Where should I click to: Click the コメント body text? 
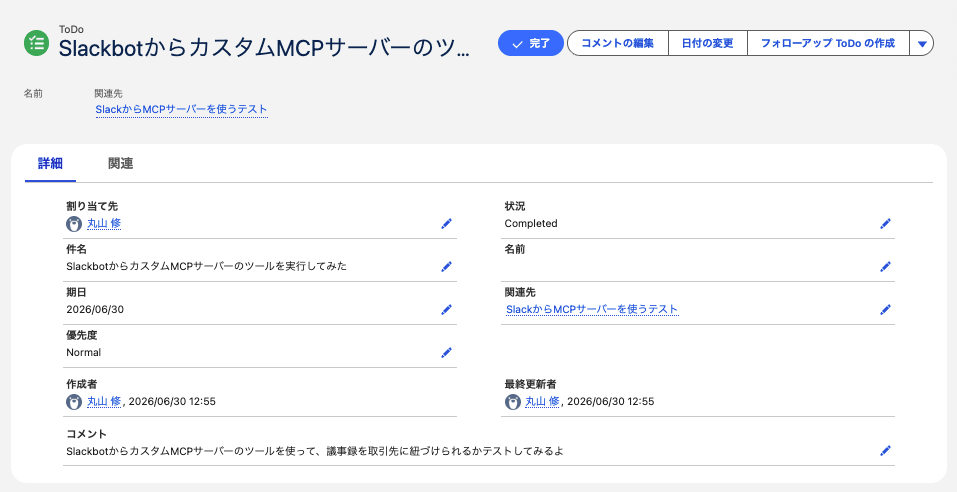point(314,452)
